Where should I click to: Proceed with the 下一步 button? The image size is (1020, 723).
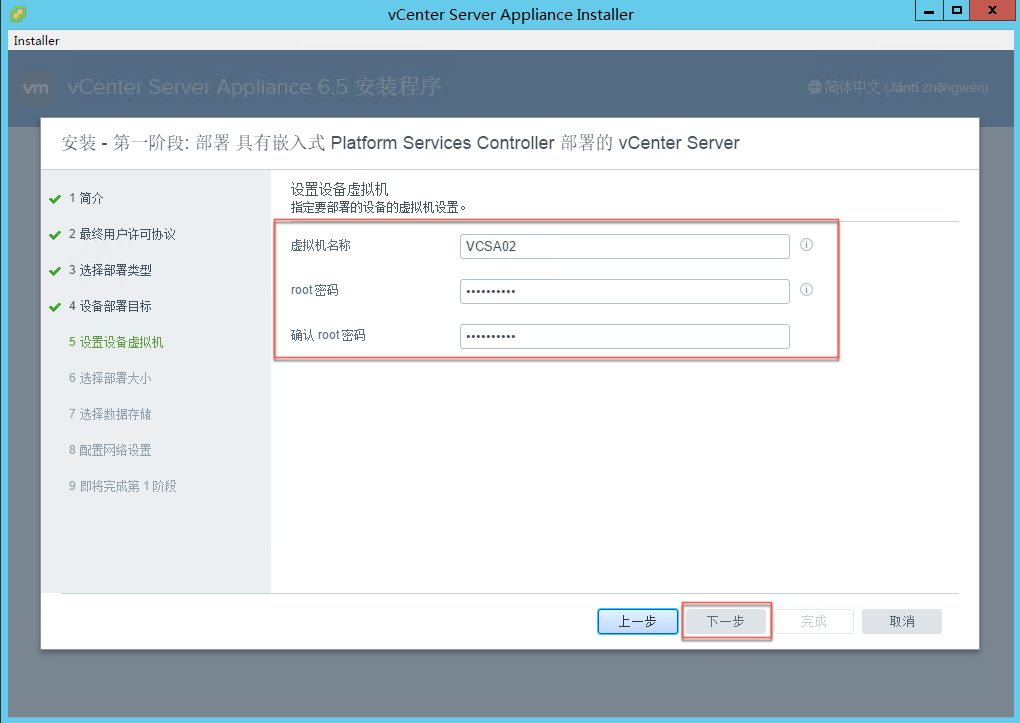point(726,621)
